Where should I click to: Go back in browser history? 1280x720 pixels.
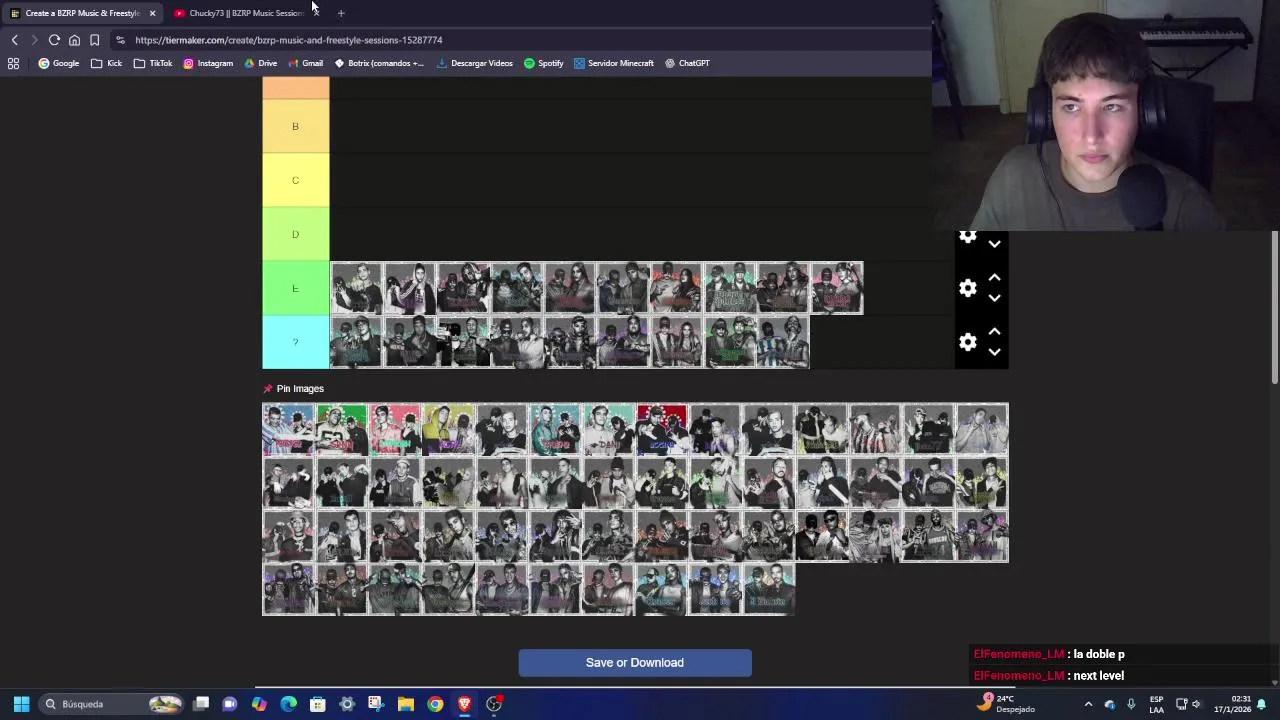click(15, 40)
